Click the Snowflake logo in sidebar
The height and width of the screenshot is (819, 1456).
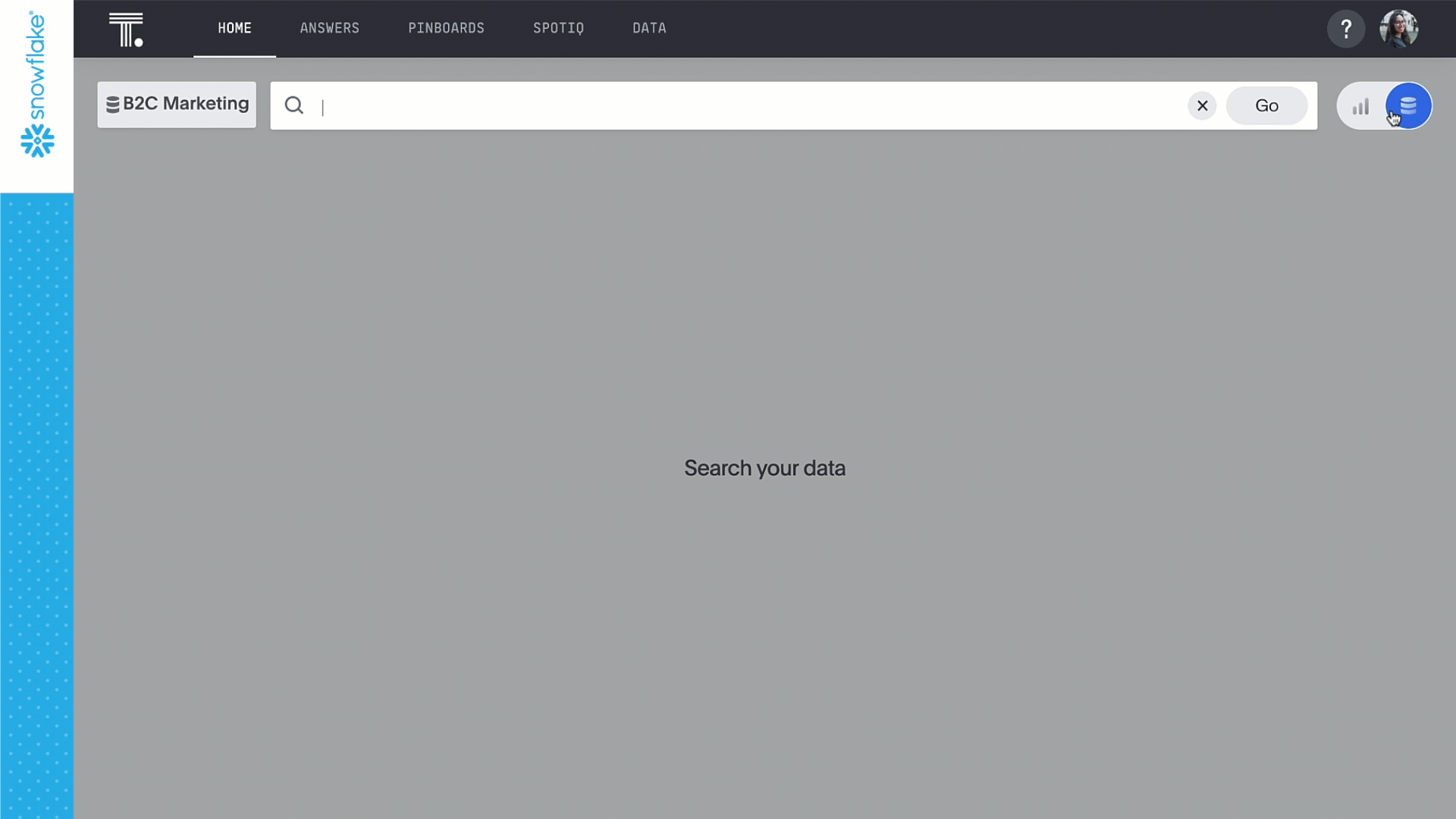tap(36, 83)
